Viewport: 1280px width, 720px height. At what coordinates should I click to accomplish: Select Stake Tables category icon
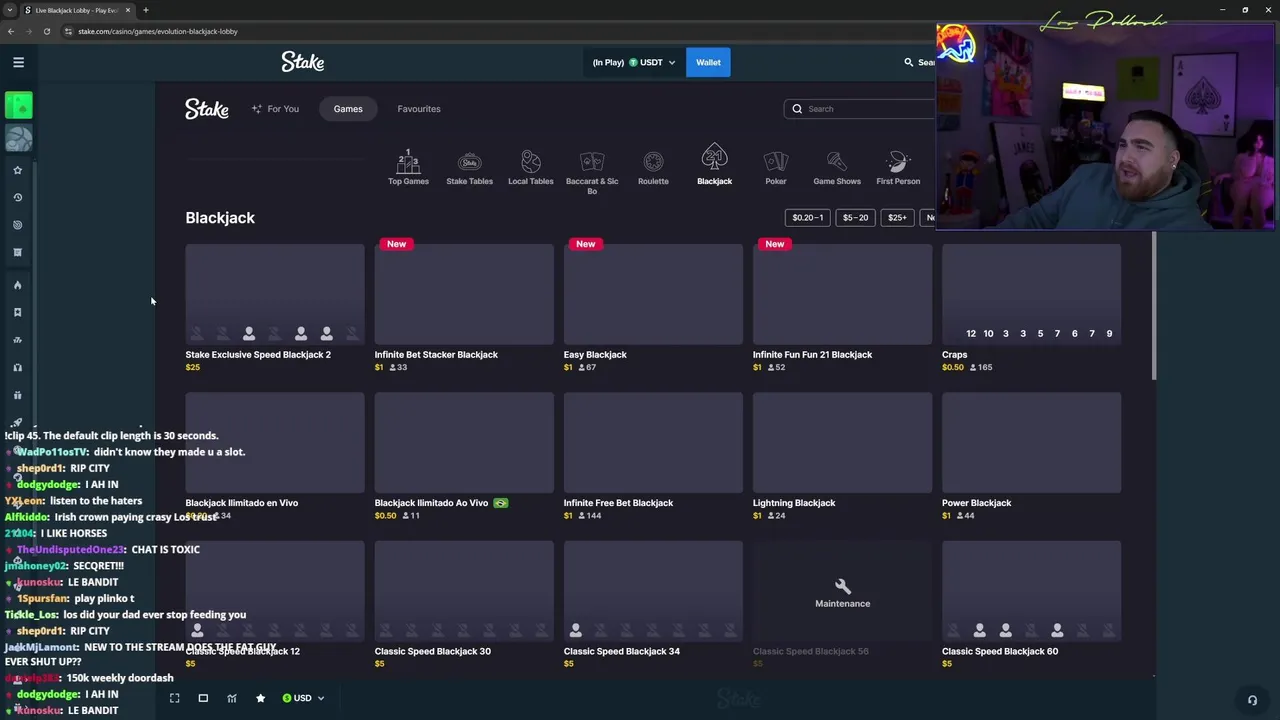click(x=469, y=168)
